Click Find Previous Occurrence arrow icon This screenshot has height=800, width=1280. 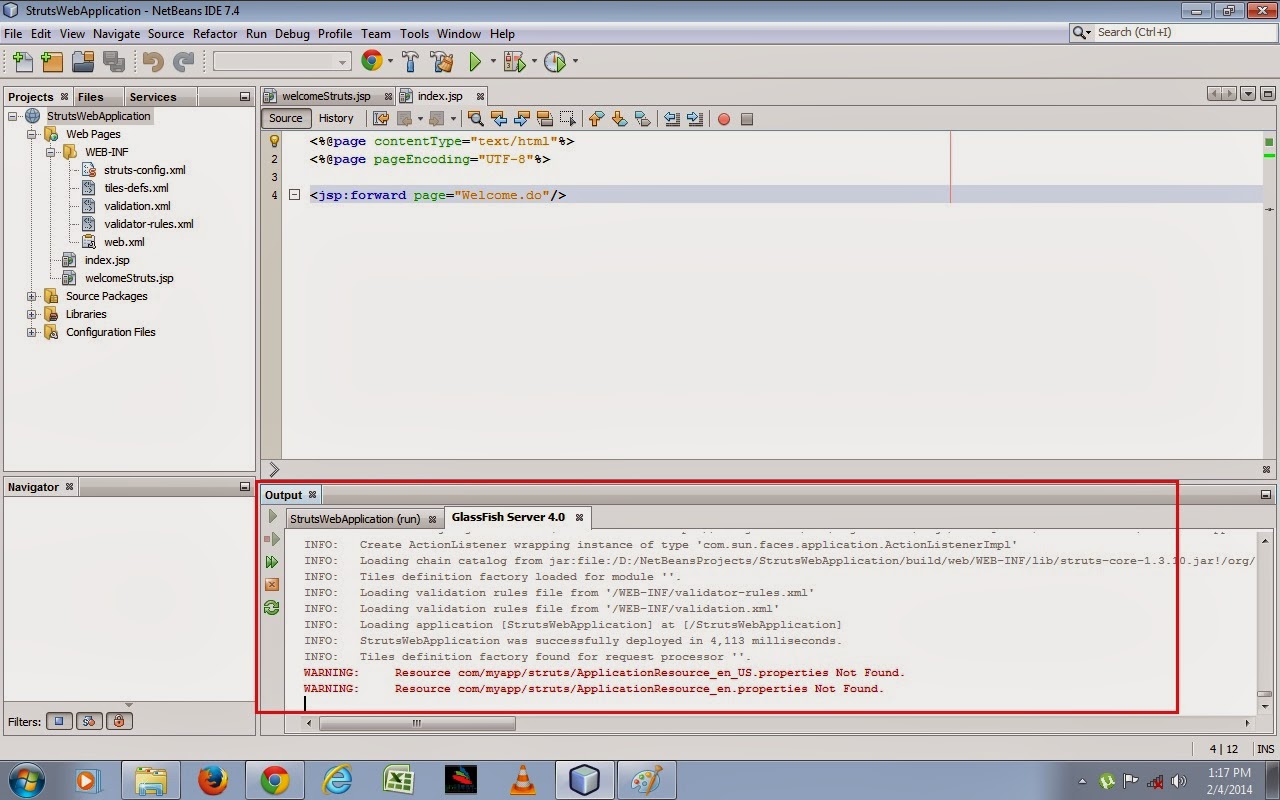pyautogui.click(x=498, y=119)
